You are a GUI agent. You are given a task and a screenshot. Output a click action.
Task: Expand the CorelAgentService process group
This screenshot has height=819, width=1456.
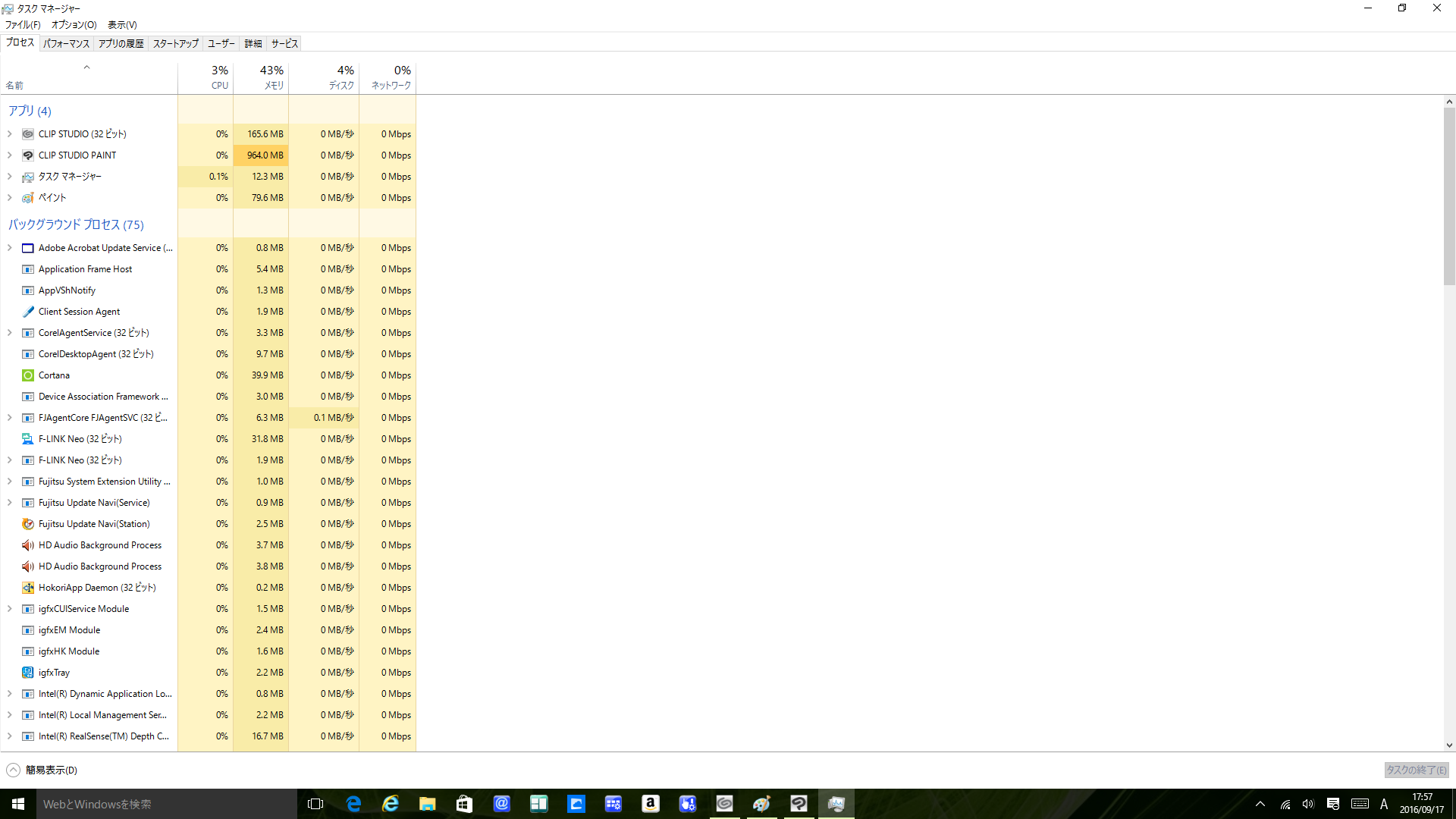click(10, 333)
